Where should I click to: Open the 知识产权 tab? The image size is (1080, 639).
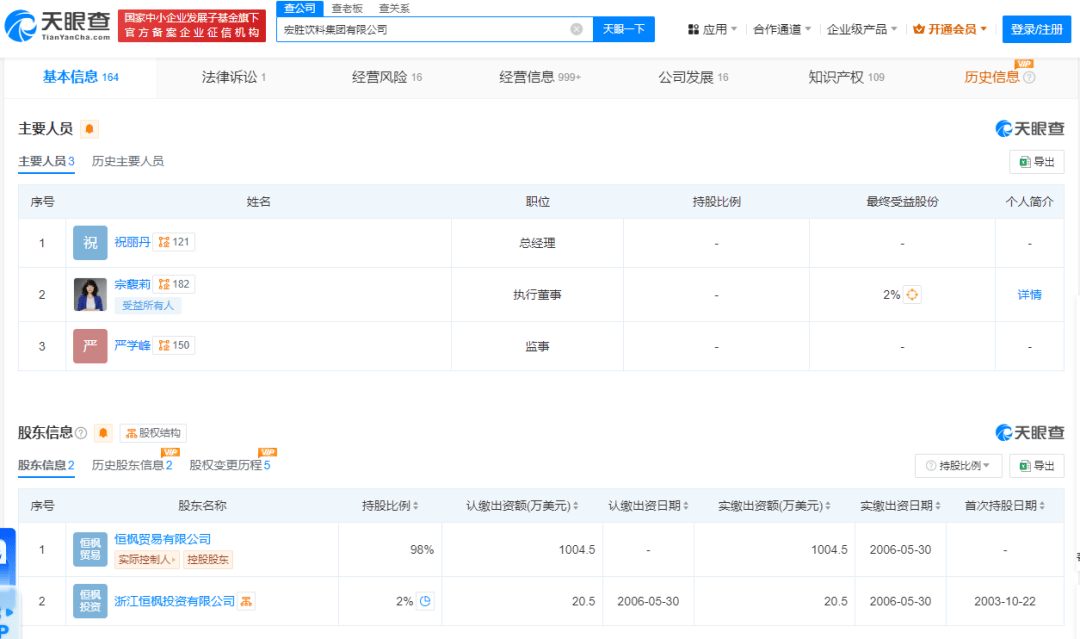coord(846,77)
